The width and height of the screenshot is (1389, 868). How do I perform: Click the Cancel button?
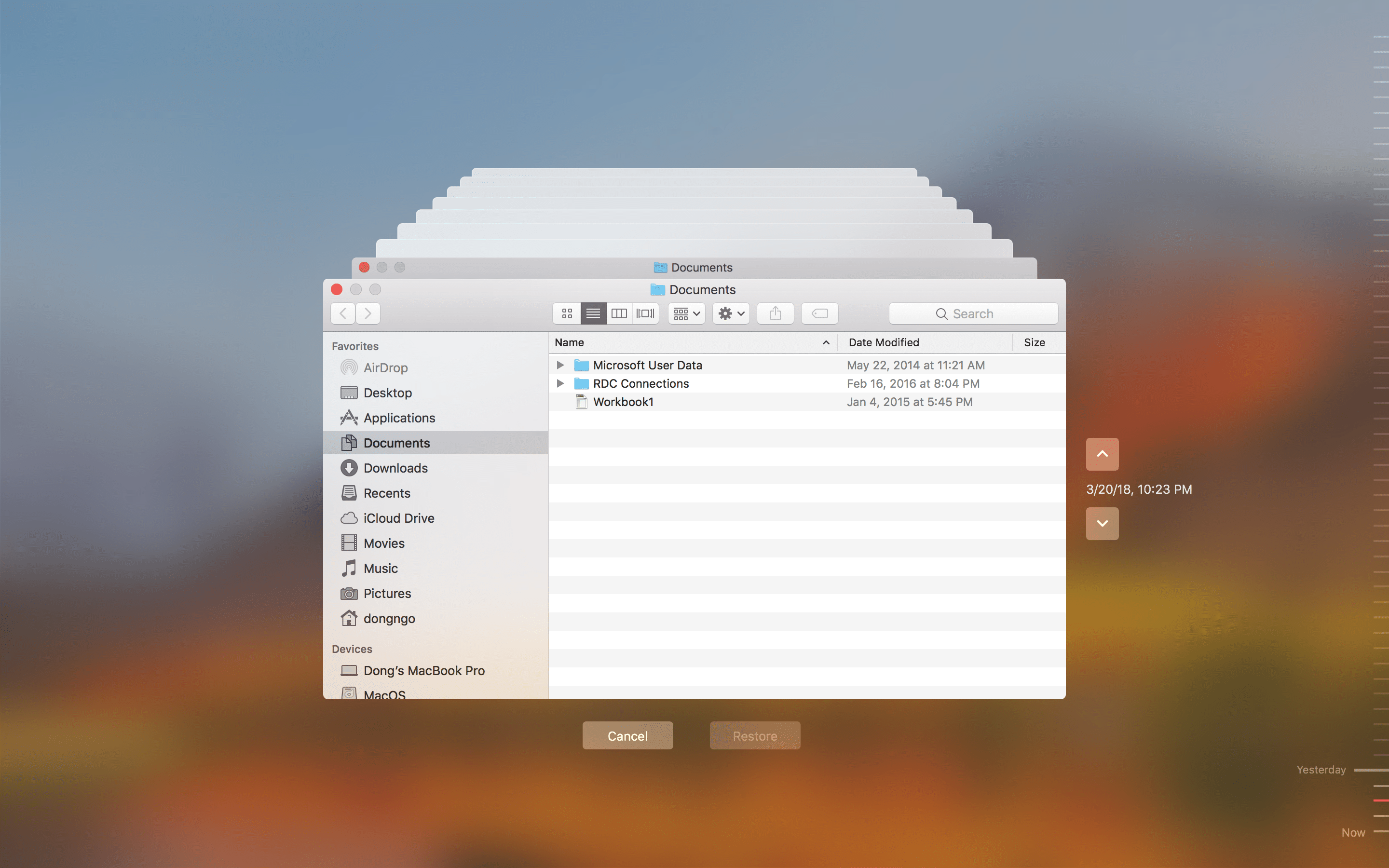[627, 735]
